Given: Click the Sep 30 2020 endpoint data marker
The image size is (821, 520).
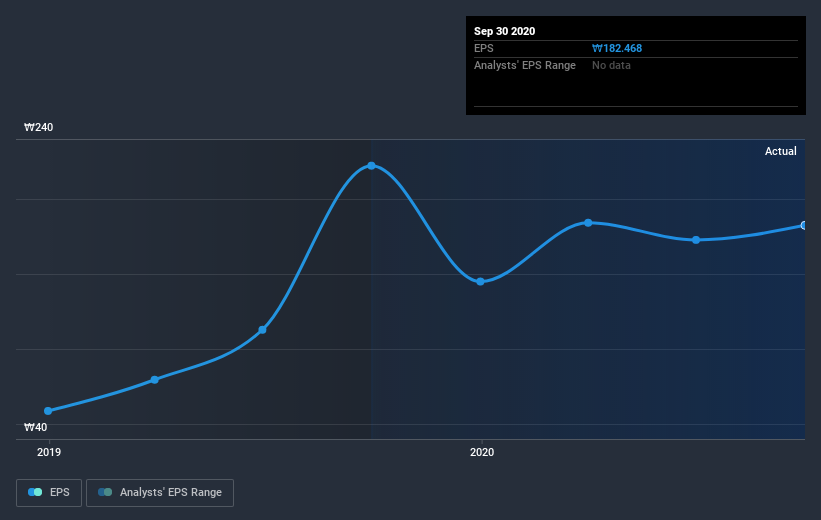Looking at the screenshot, I should [x=803, y=225].
